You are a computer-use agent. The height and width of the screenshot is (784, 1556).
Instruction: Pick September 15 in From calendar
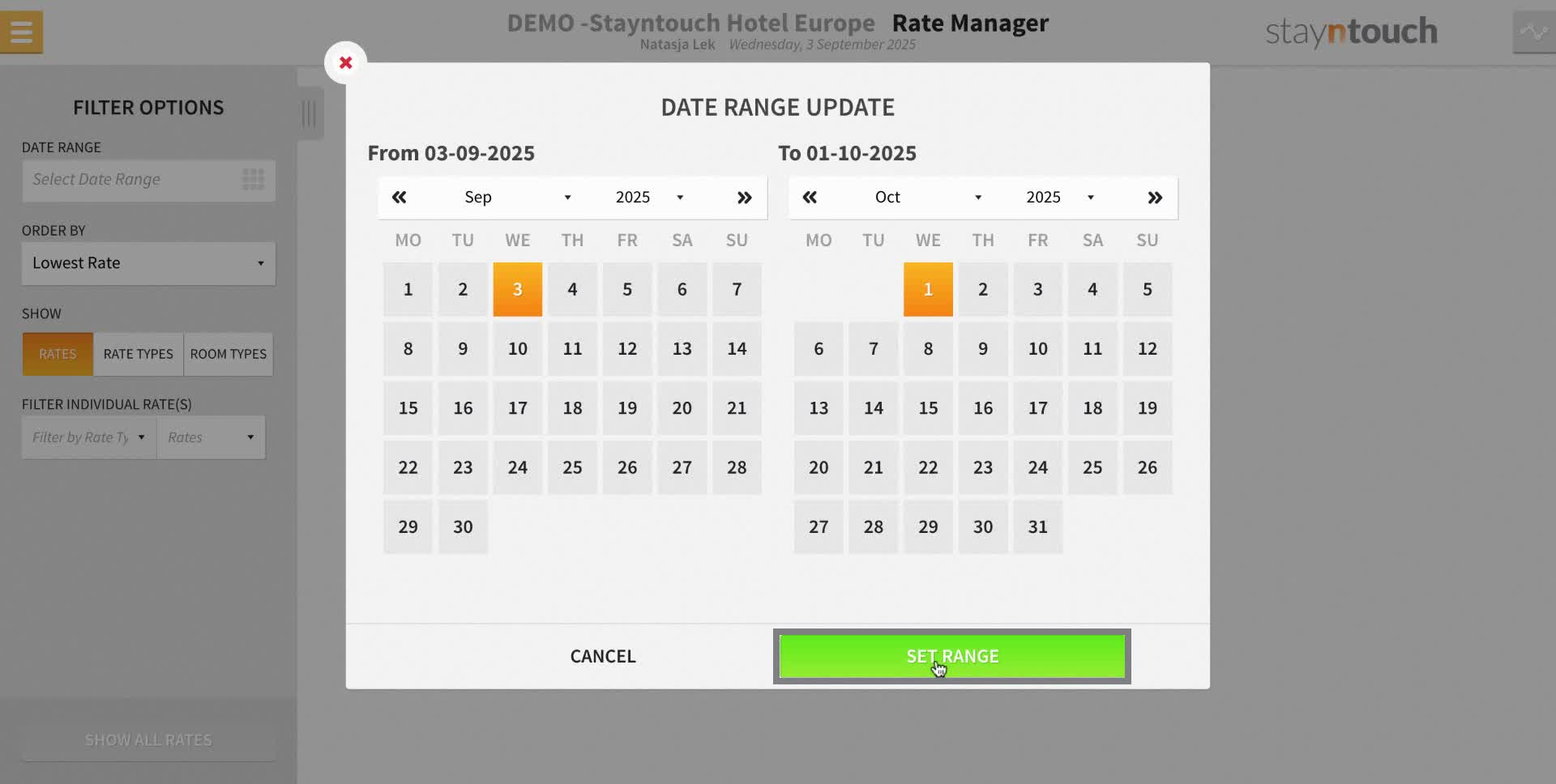pyautogui.click(x=408, y=408)
